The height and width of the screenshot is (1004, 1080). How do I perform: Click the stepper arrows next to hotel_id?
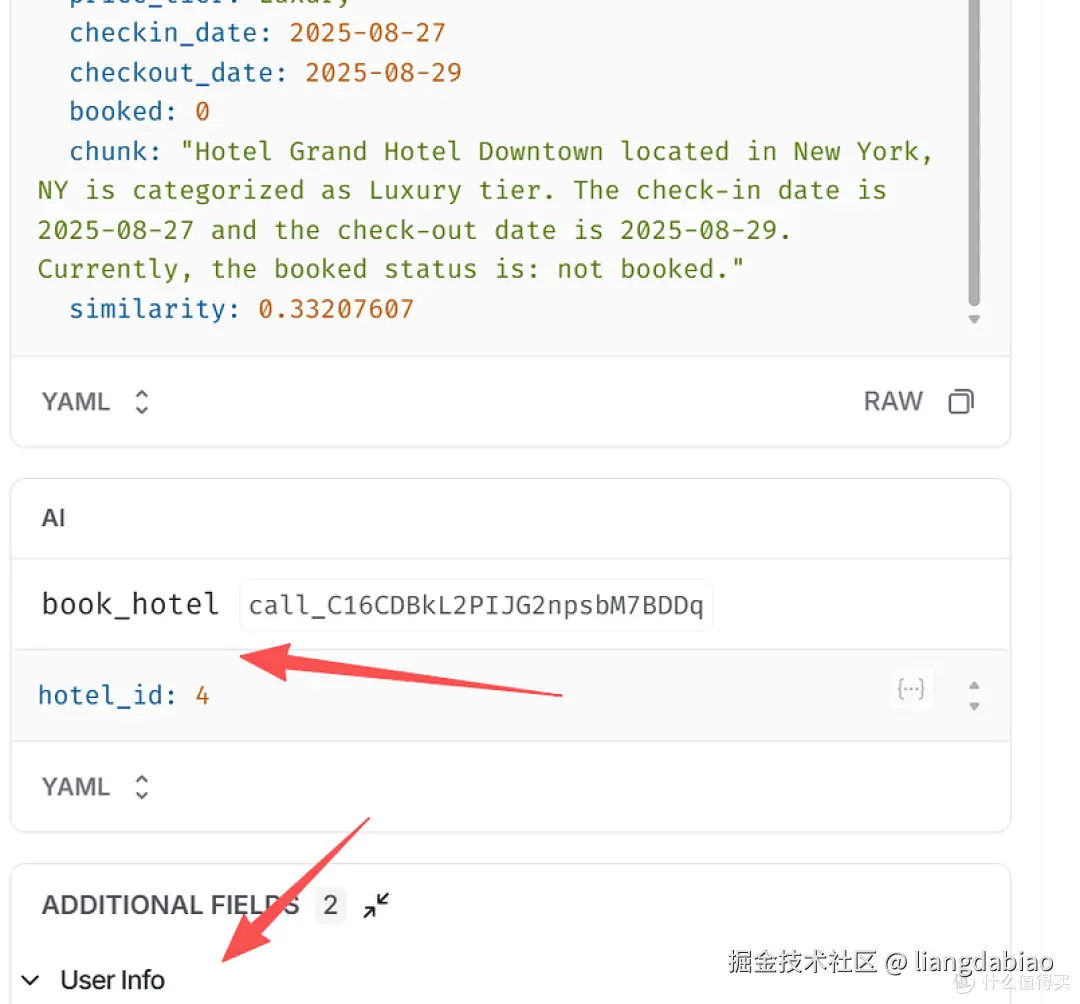[x=974, y=696]
